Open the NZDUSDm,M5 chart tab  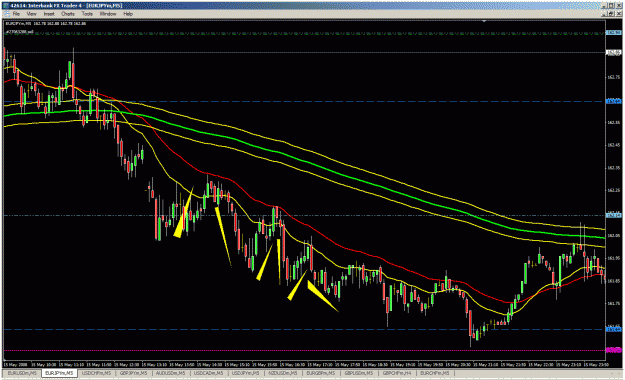click(283, 373)
